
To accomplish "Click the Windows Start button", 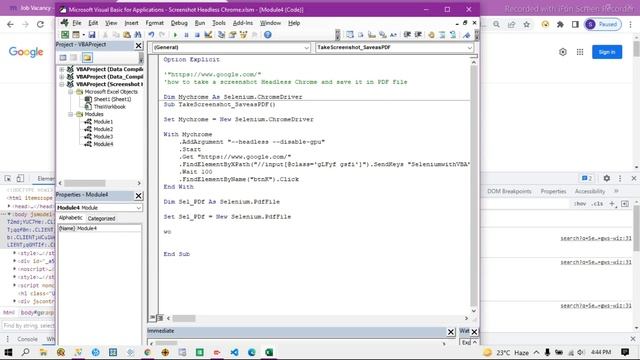I will [x=8, y=352].
